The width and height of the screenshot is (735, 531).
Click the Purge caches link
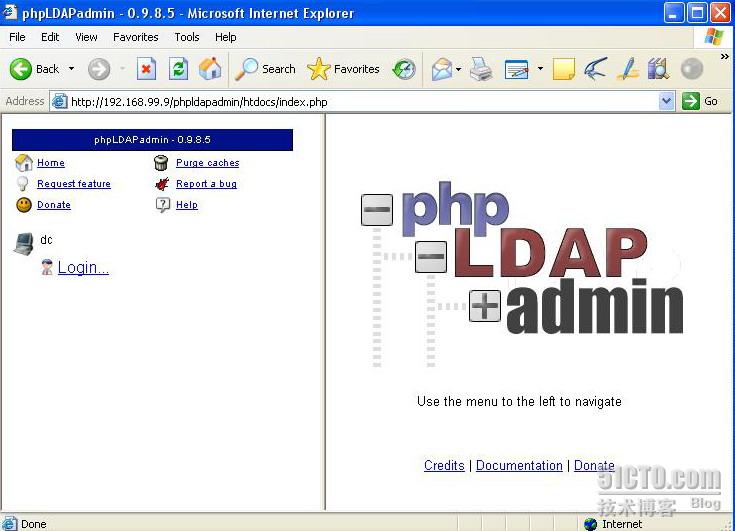(208, 163)
